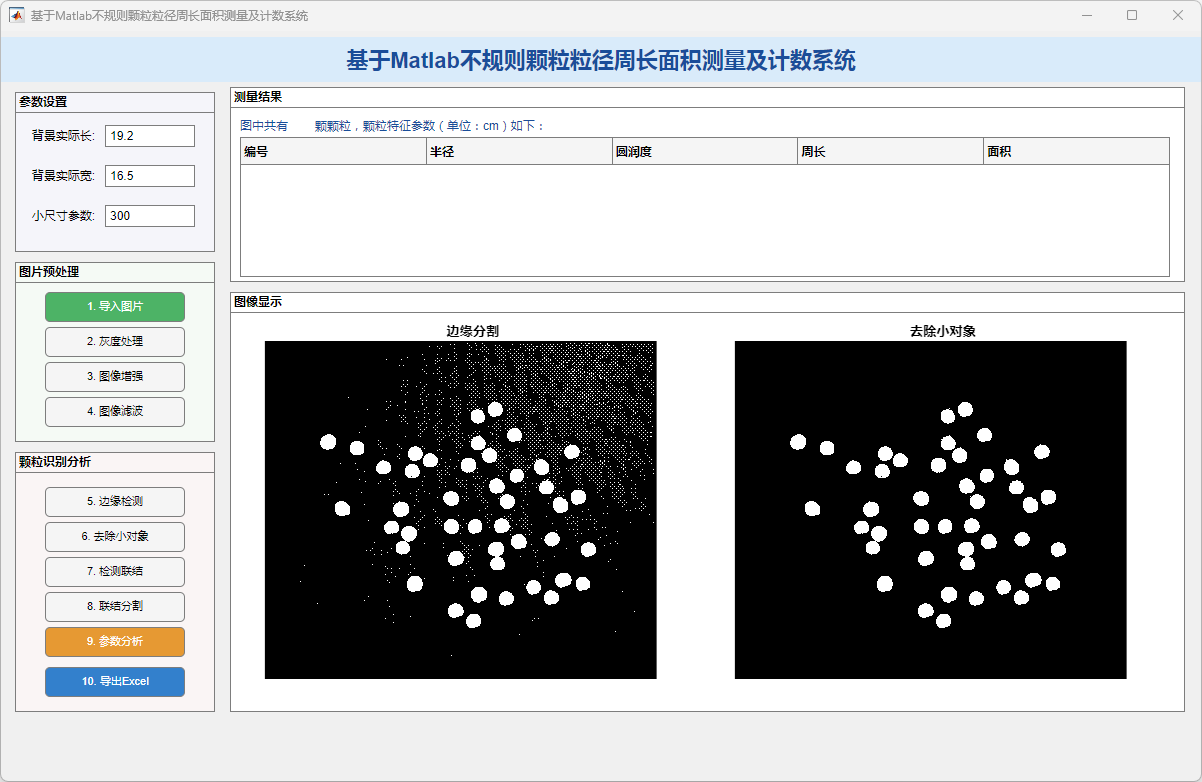Click the 去除小对象 result image
This screenshot has height=782, width=1202.
click(930, 510)
